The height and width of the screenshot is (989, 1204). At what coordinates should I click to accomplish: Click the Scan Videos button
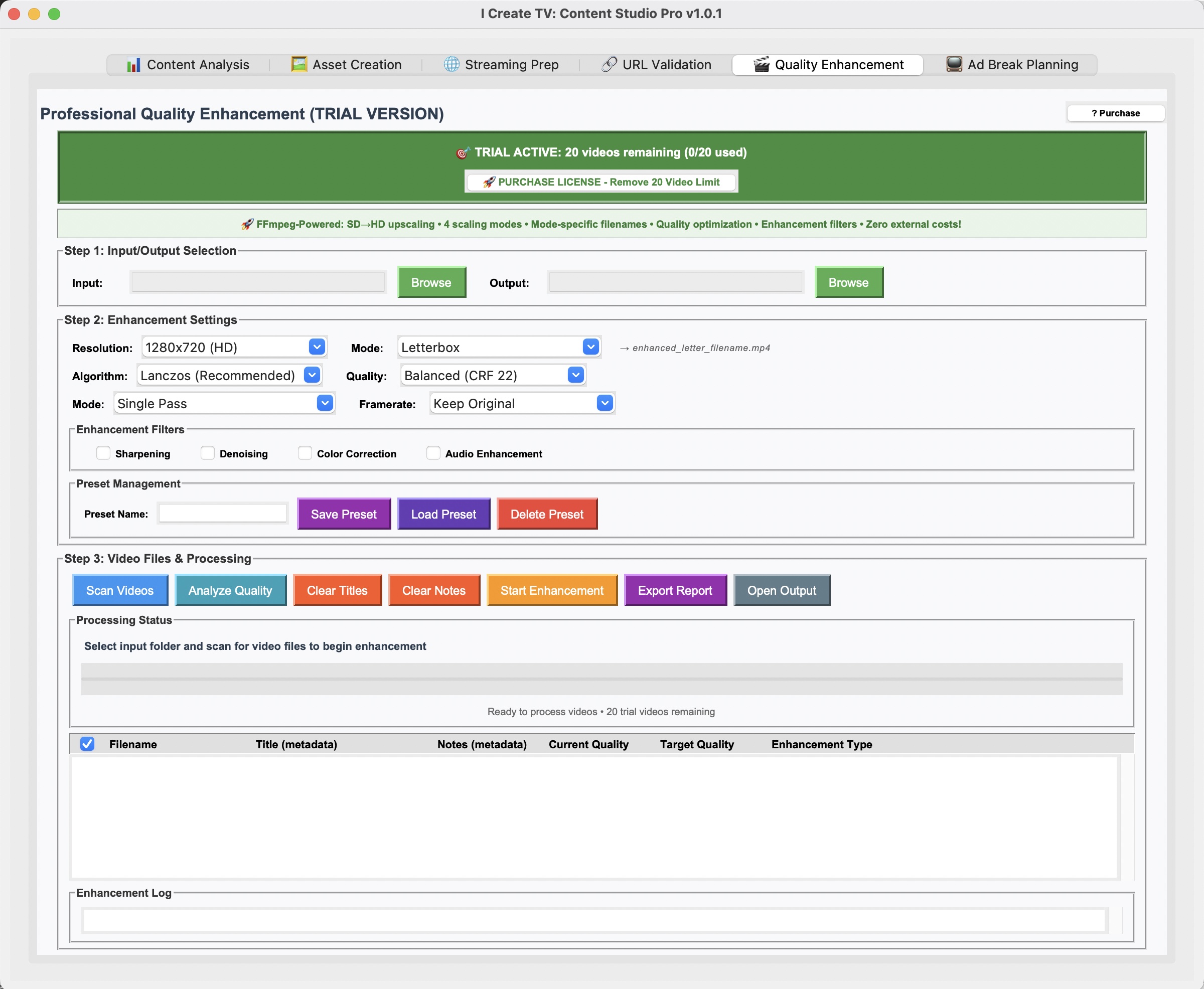[x=120, y=590]
